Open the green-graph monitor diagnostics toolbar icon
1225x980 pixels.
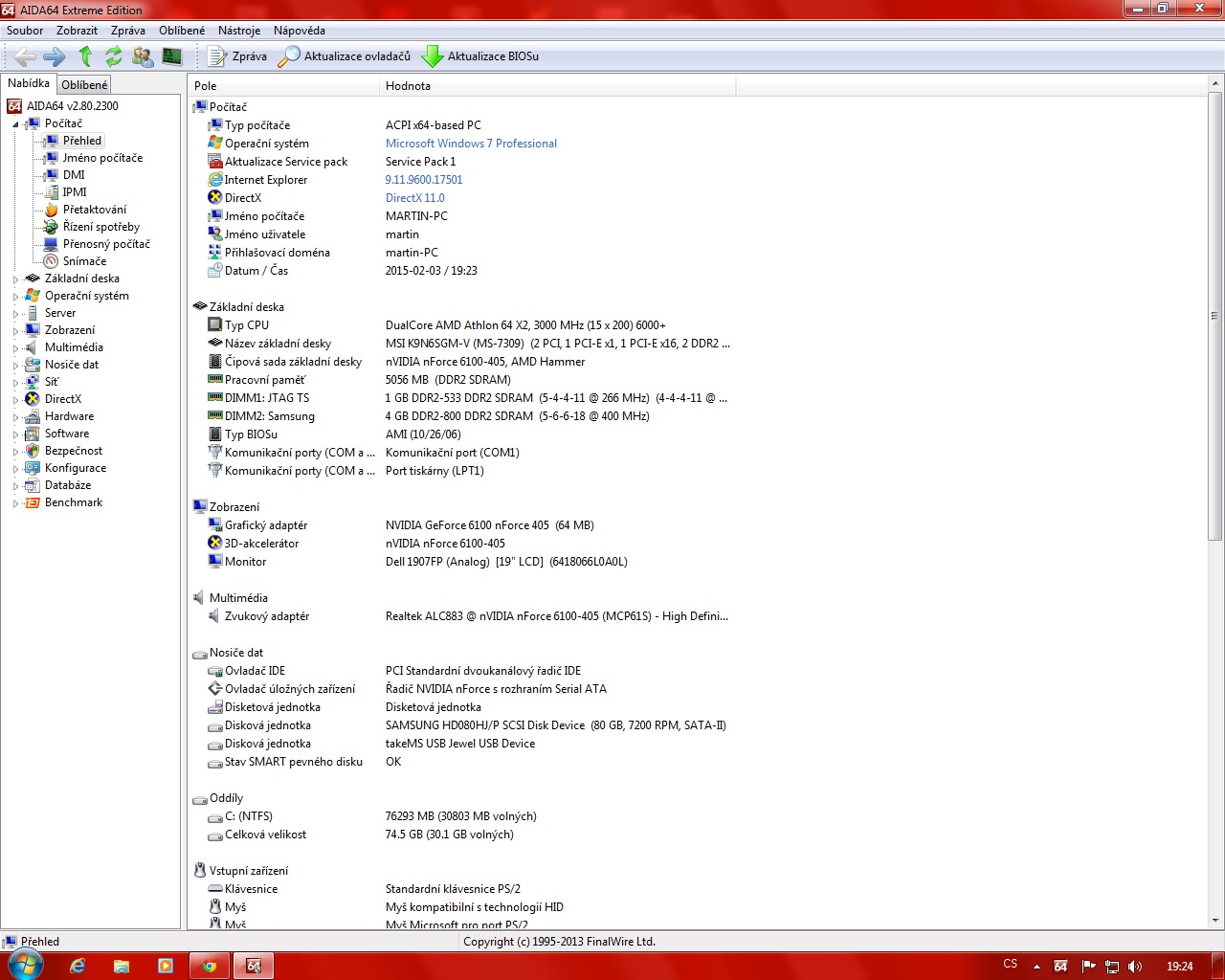[172, 56]
